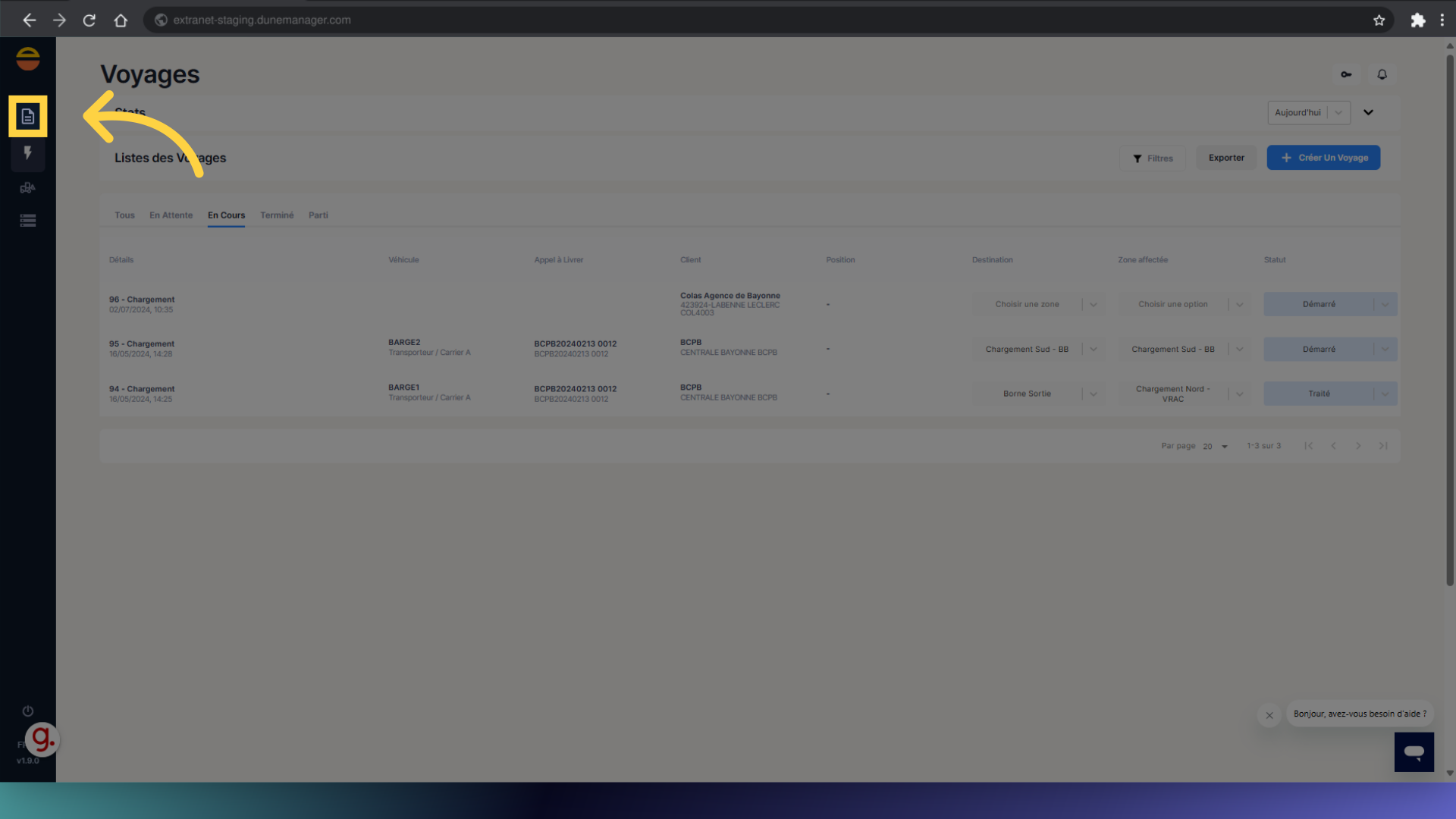Click the highlighted document icon in sidebar

click(28, 117)
